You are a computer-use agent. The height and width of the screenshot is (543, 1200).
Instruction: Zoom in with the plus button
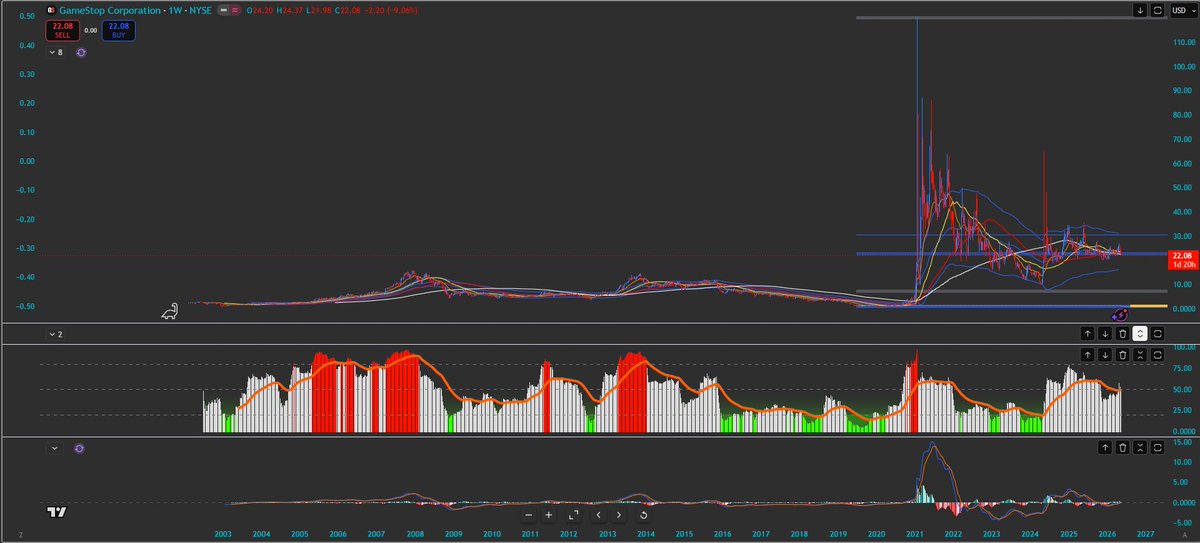(x=549, y=515)
